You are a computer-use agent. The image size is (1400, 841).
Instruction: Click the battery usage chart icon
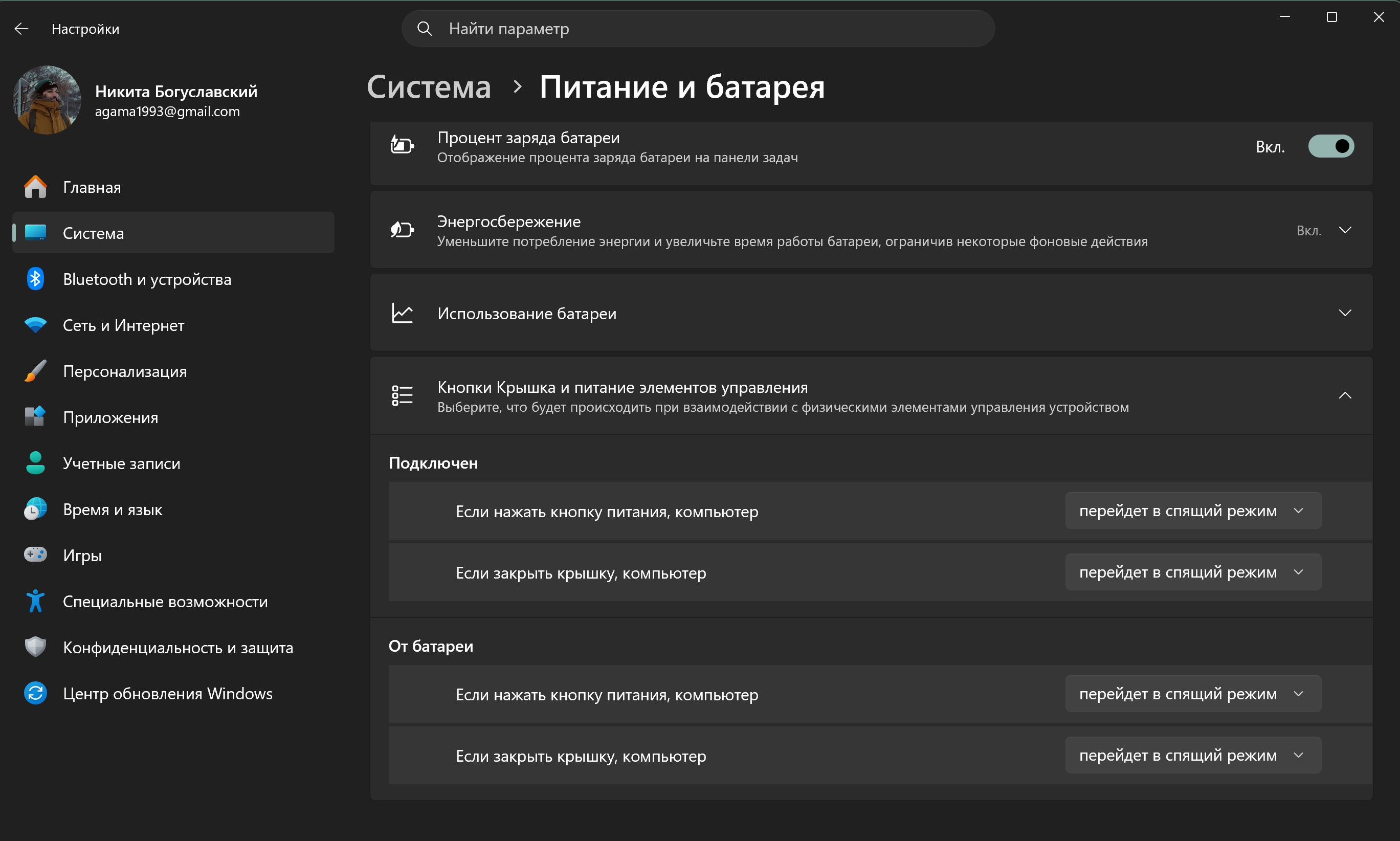(x=402, y=313)
